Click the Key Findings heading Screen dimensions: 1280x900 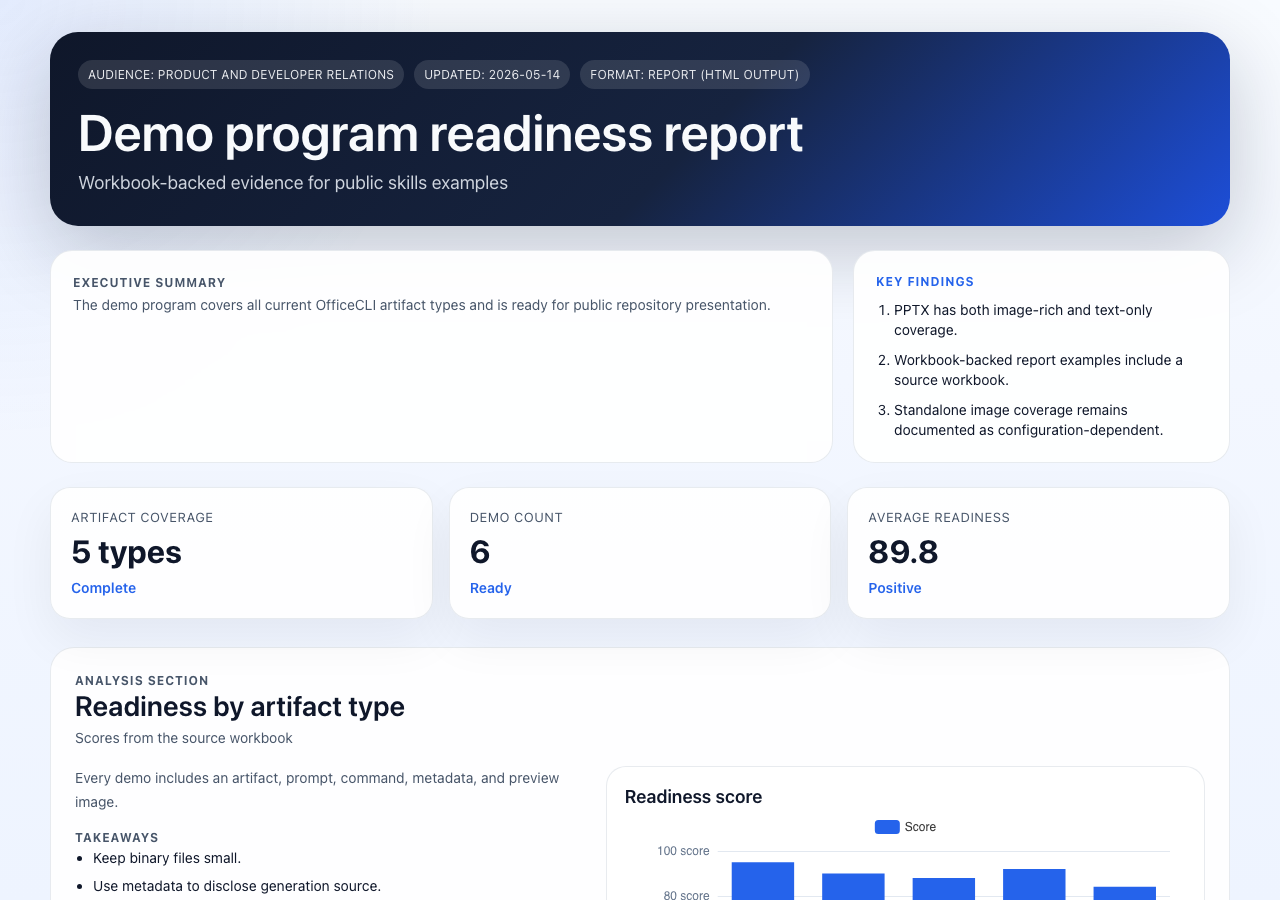925,282
